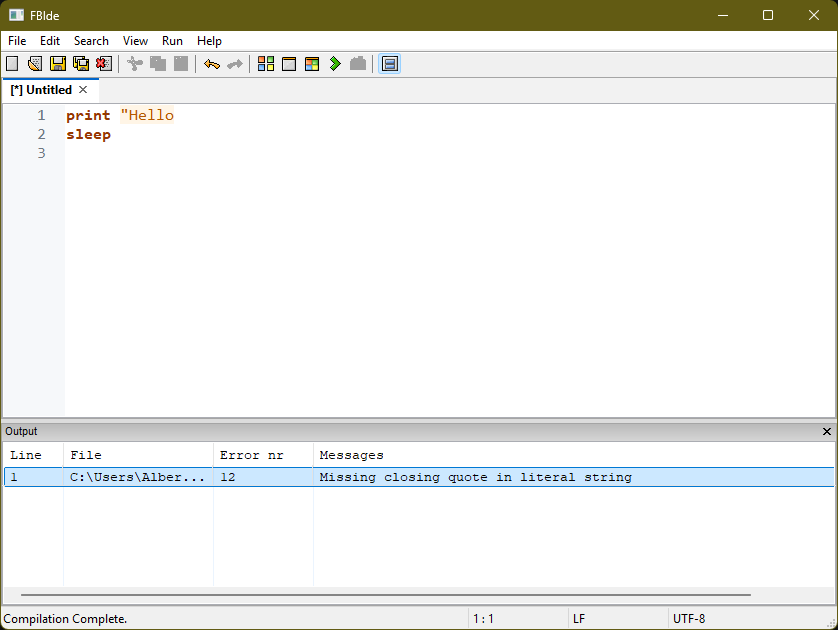Click the Undo arrow icon

pyautogui.click(x=212, y=64)
